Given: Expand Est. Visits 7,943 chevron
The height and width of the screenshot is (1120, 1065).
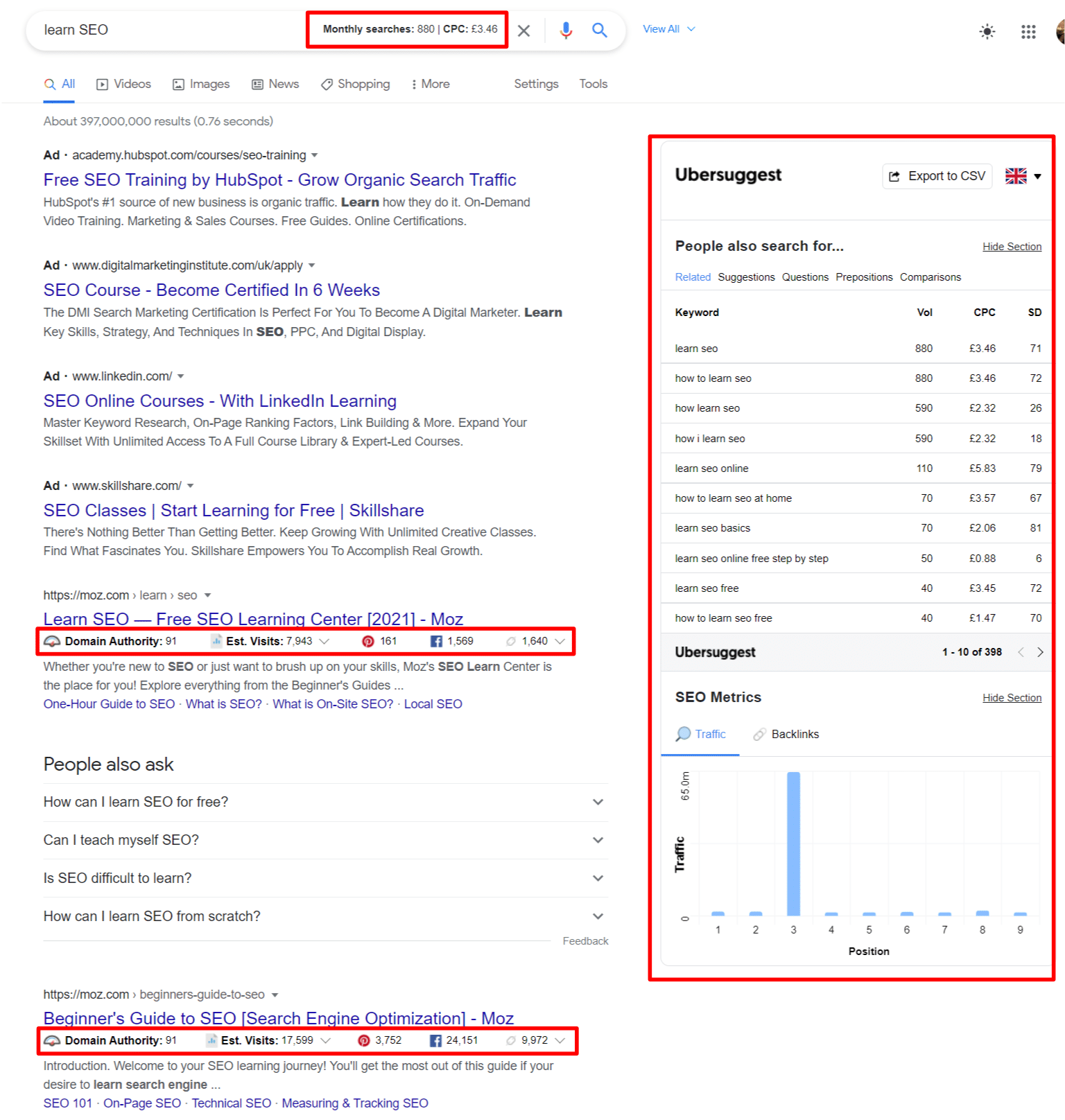Looking at the screenshot, I should [324, 642].
